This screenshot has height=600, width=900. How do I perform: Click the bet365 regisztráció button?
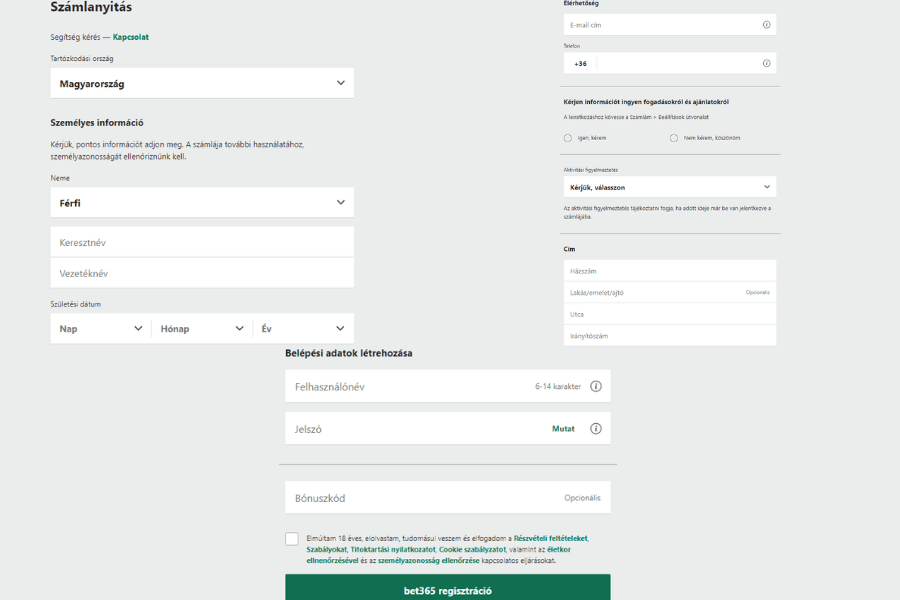tap(448, 587)
